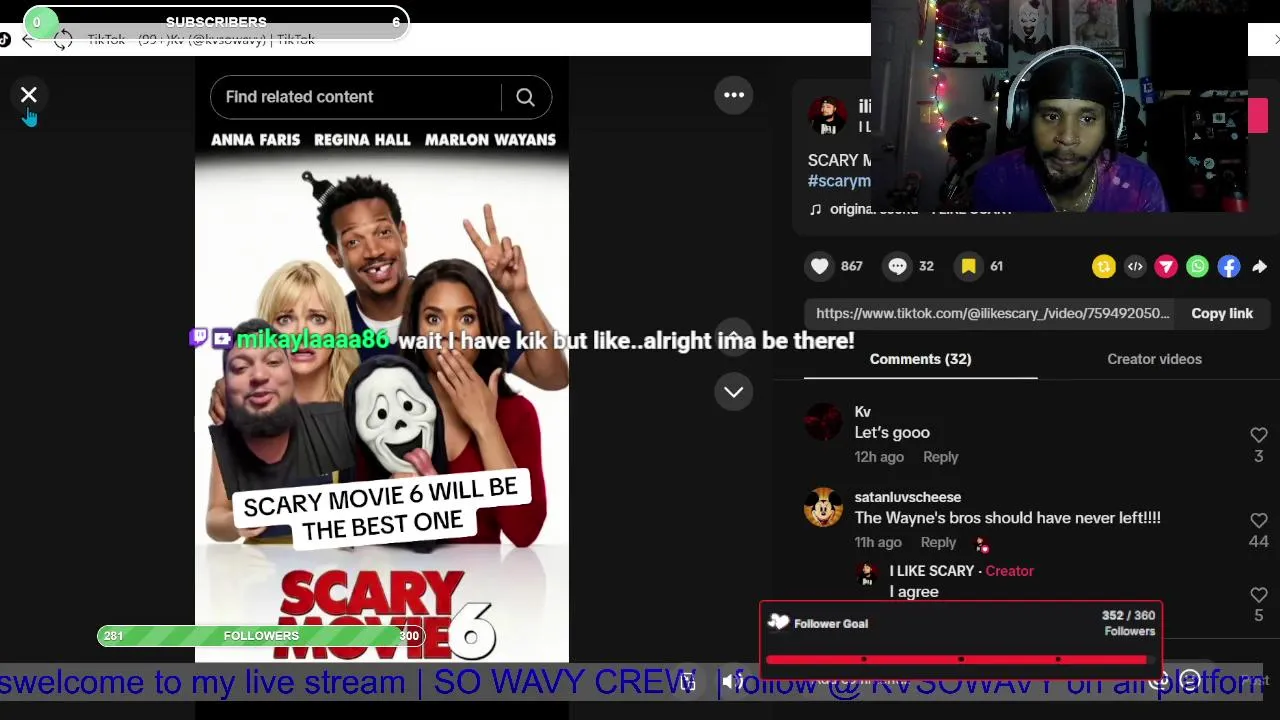
Task: Open satanluvscheese profile avatar
Action: click(823, 507)
